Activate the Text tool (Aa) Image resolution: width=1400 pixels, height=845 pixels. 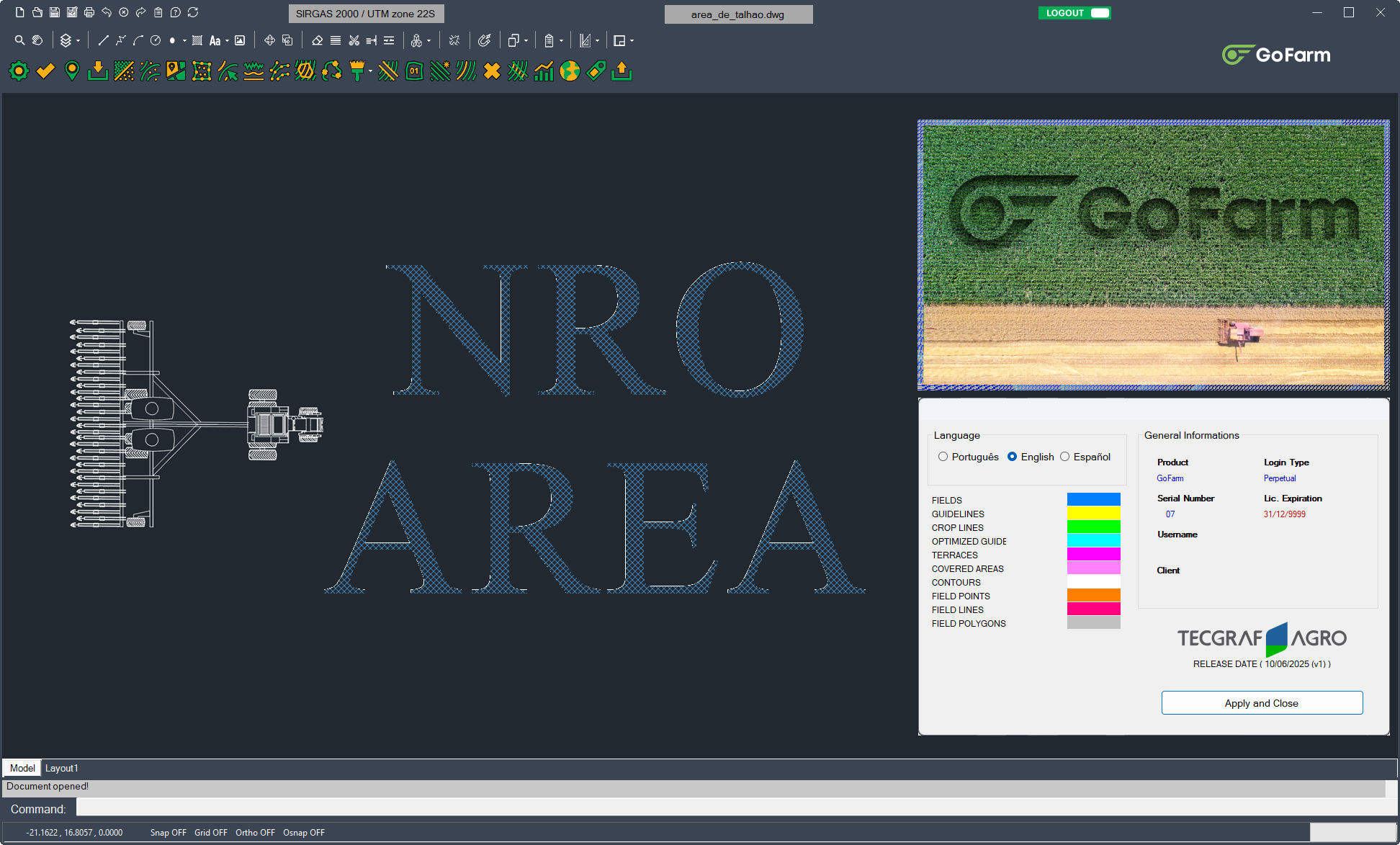coord(215,40)
